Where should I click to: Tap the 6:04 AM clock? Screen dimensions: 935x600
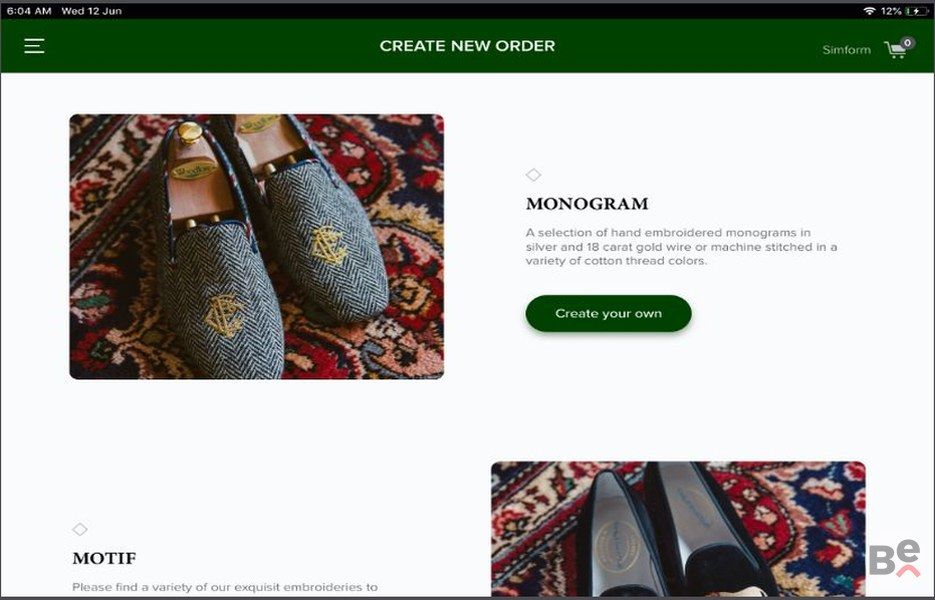tap(28, 11)
